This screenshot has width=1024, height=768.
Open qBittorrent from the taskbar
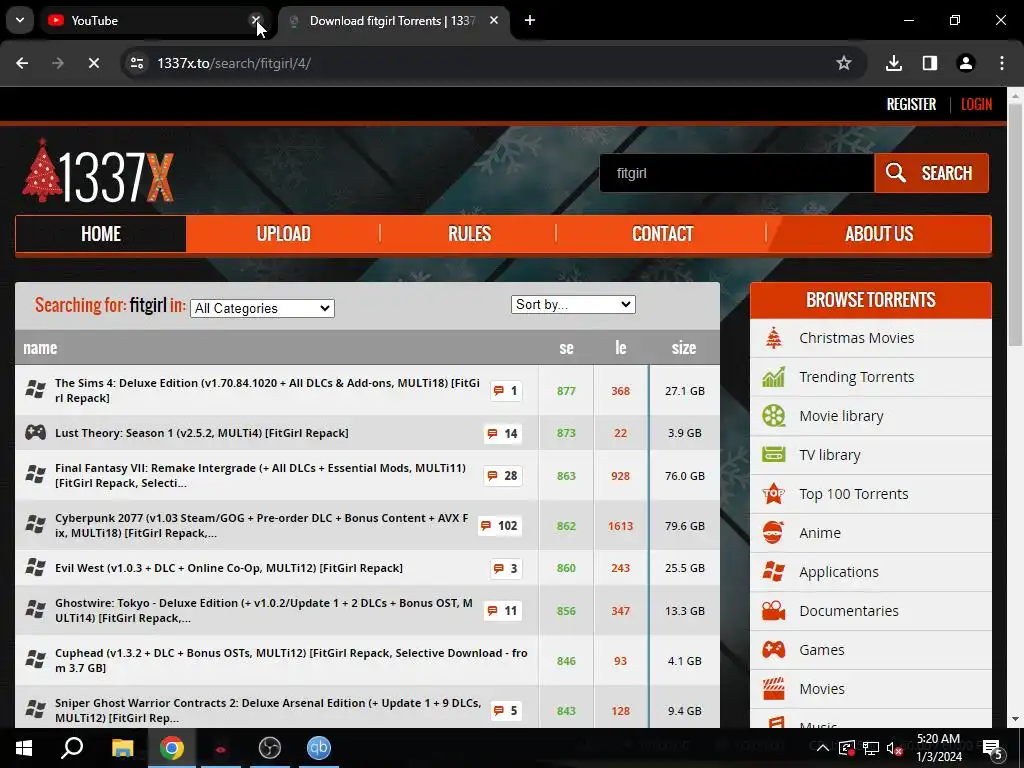click(x=319, y=748)
